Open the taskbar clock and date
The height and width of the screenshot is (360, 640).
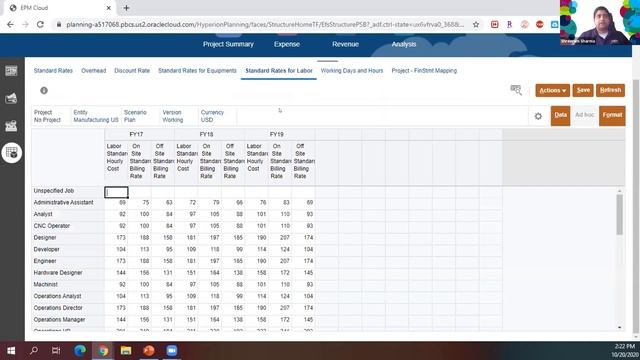tap(624, 351)
